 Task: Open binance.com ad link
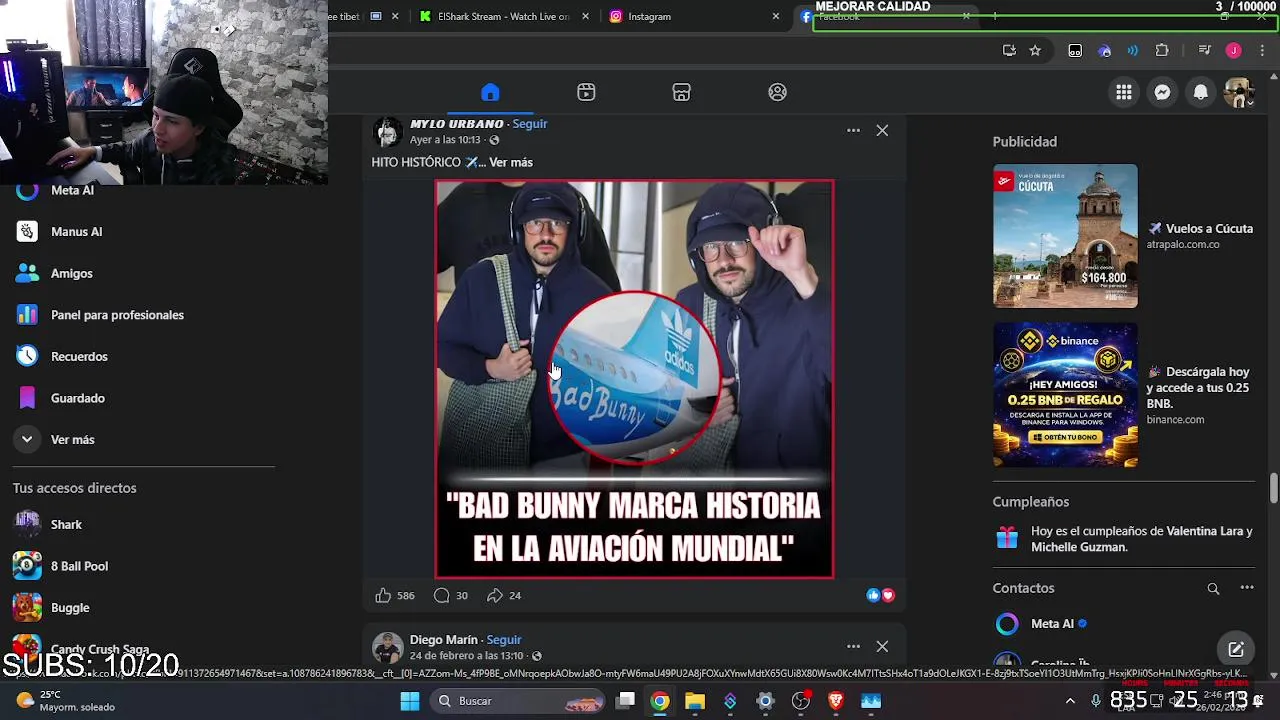(1175, 420)
